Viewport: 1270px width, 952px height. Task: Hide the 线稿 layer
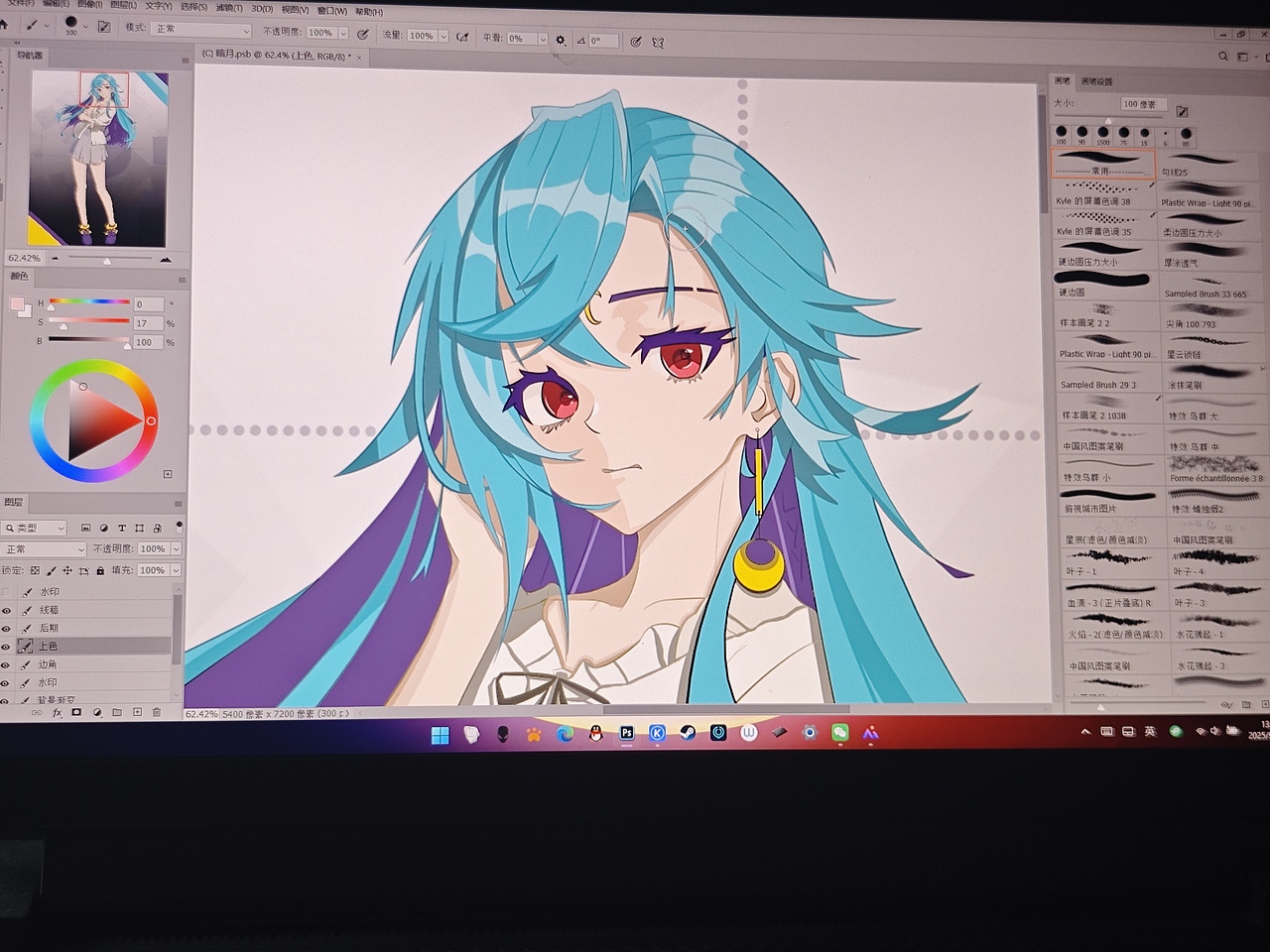point(6,610)
